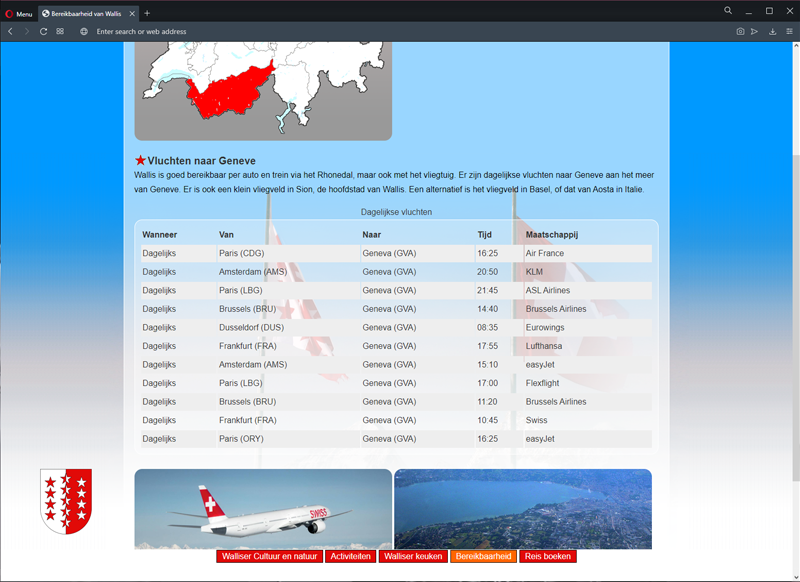Select the Swiss airline cell
800x582 pixels.
[588, 420]
